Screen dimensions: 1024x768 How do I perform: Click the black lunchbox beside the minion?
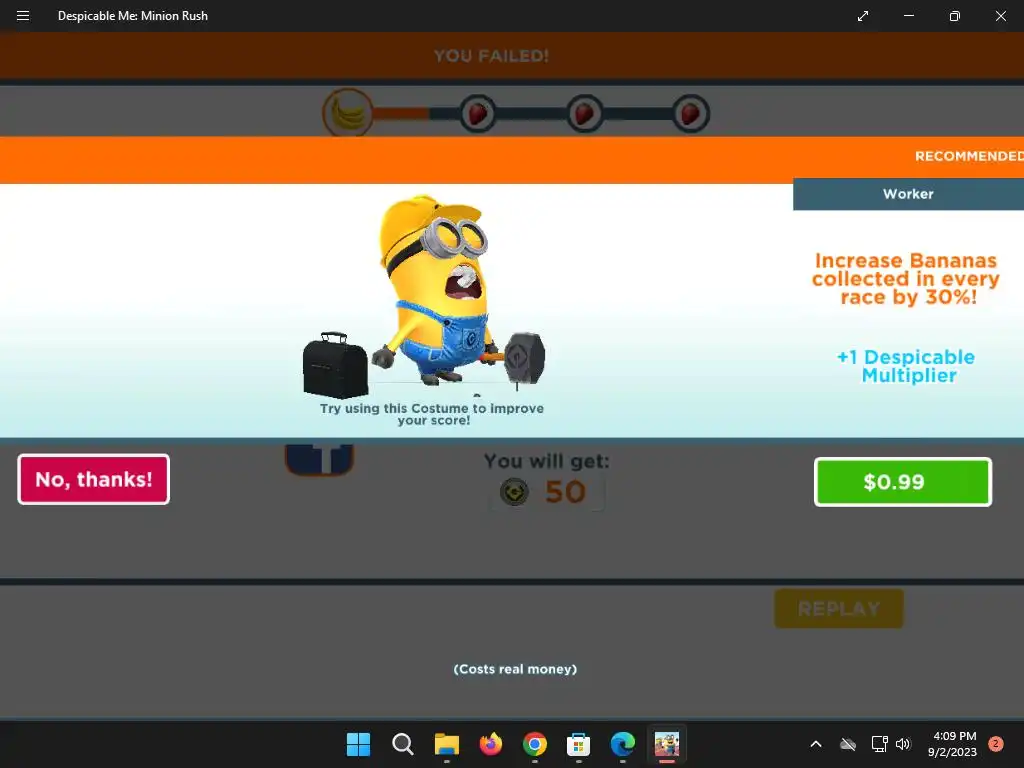click(x=335, y=365)
